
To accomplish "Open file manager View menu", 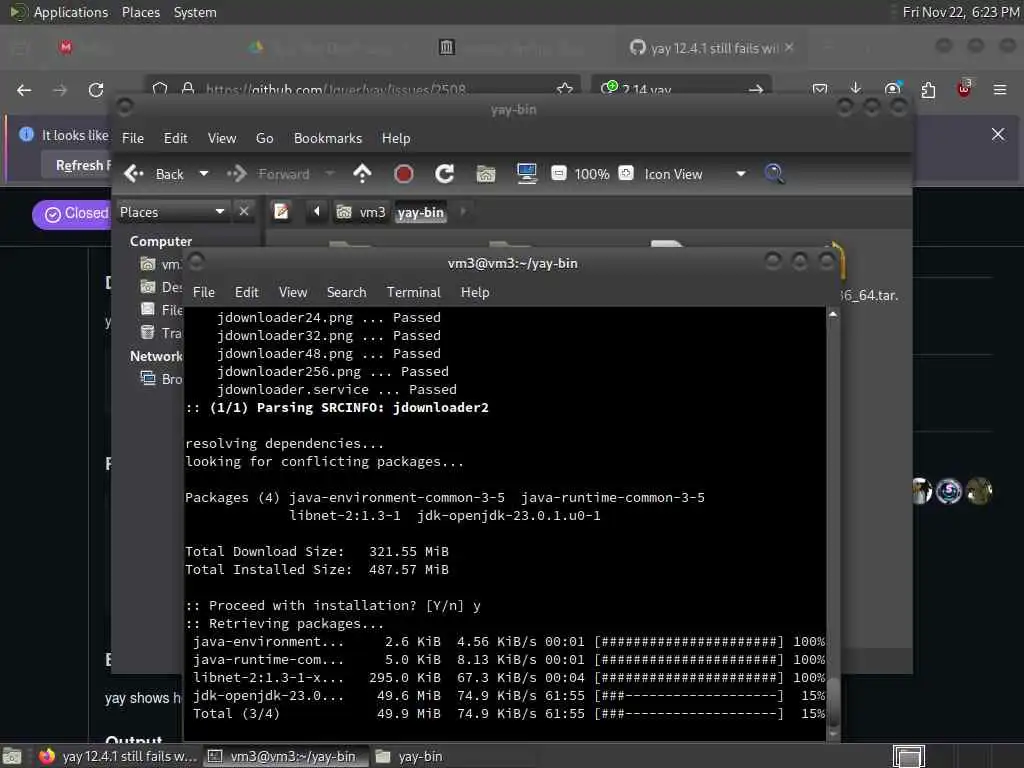I will pos(222,138).
